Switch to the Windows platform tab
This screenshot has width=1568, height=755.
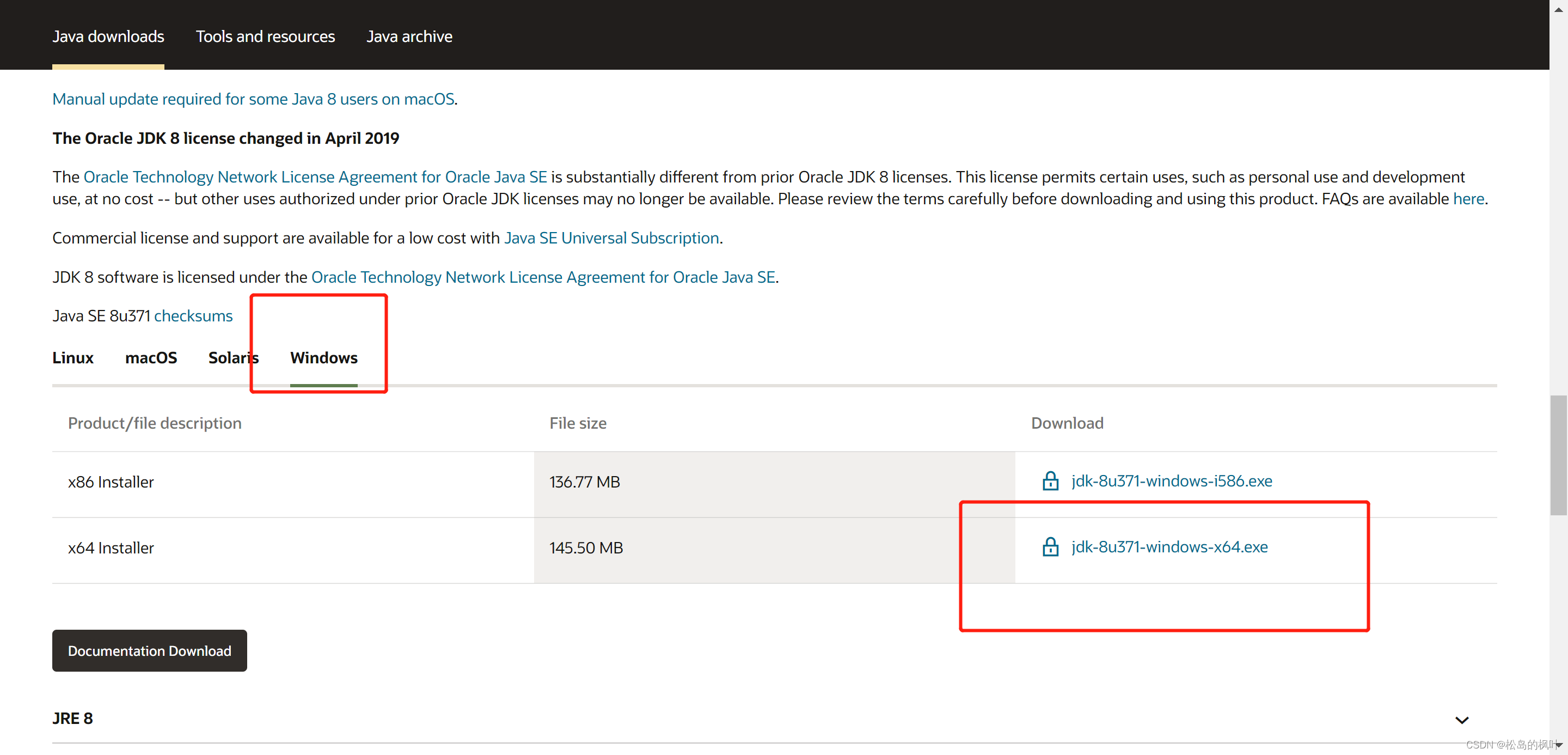click(323, 358)
